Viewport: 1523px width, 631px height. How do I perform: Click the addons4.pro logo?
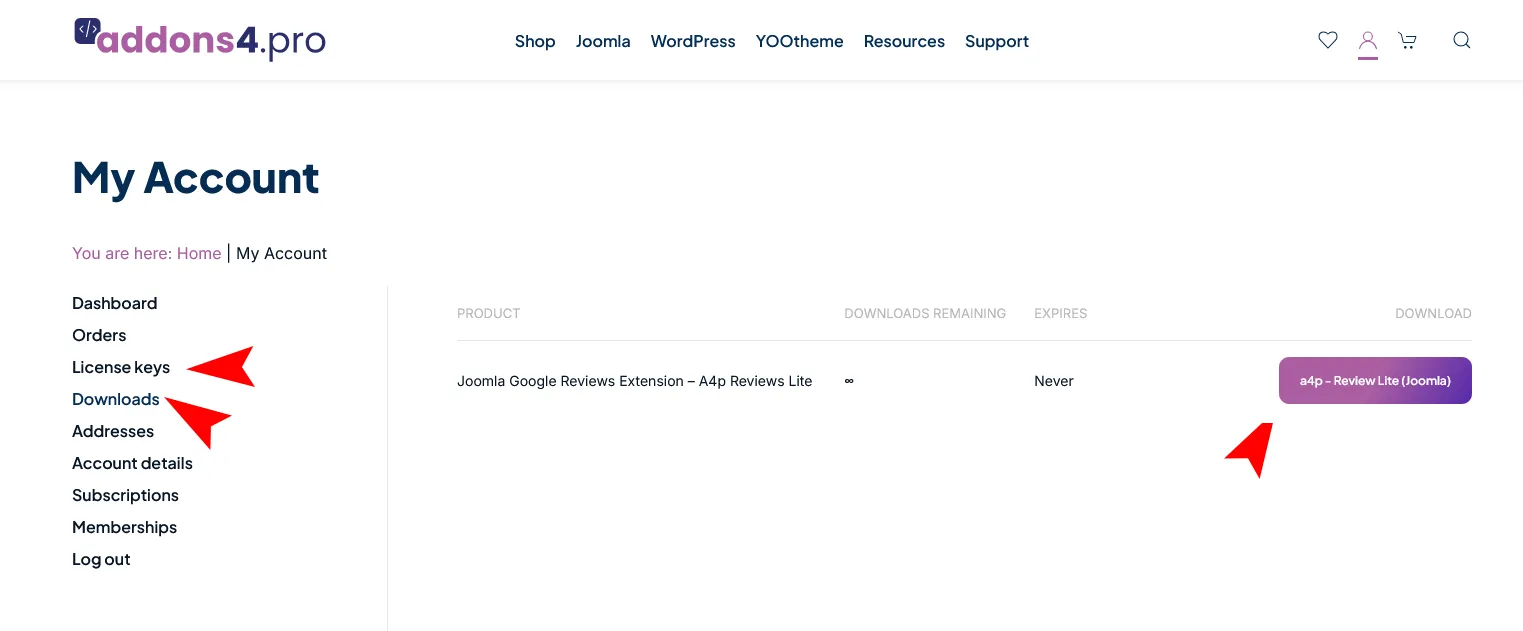[x=200, y=39]
